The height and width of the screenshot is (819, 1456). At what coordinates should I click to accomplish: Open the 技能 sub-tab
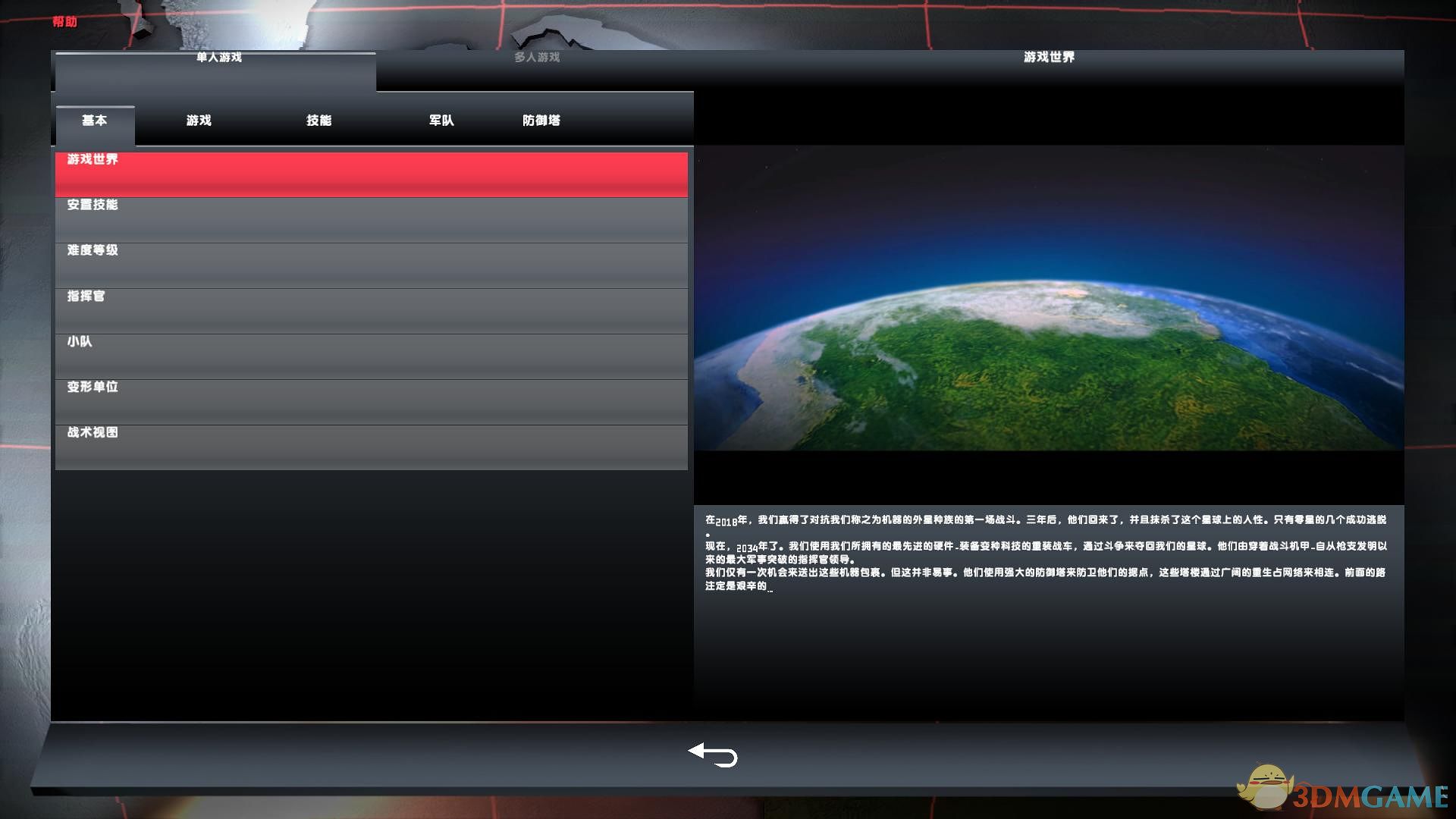(x=318, y=121)
